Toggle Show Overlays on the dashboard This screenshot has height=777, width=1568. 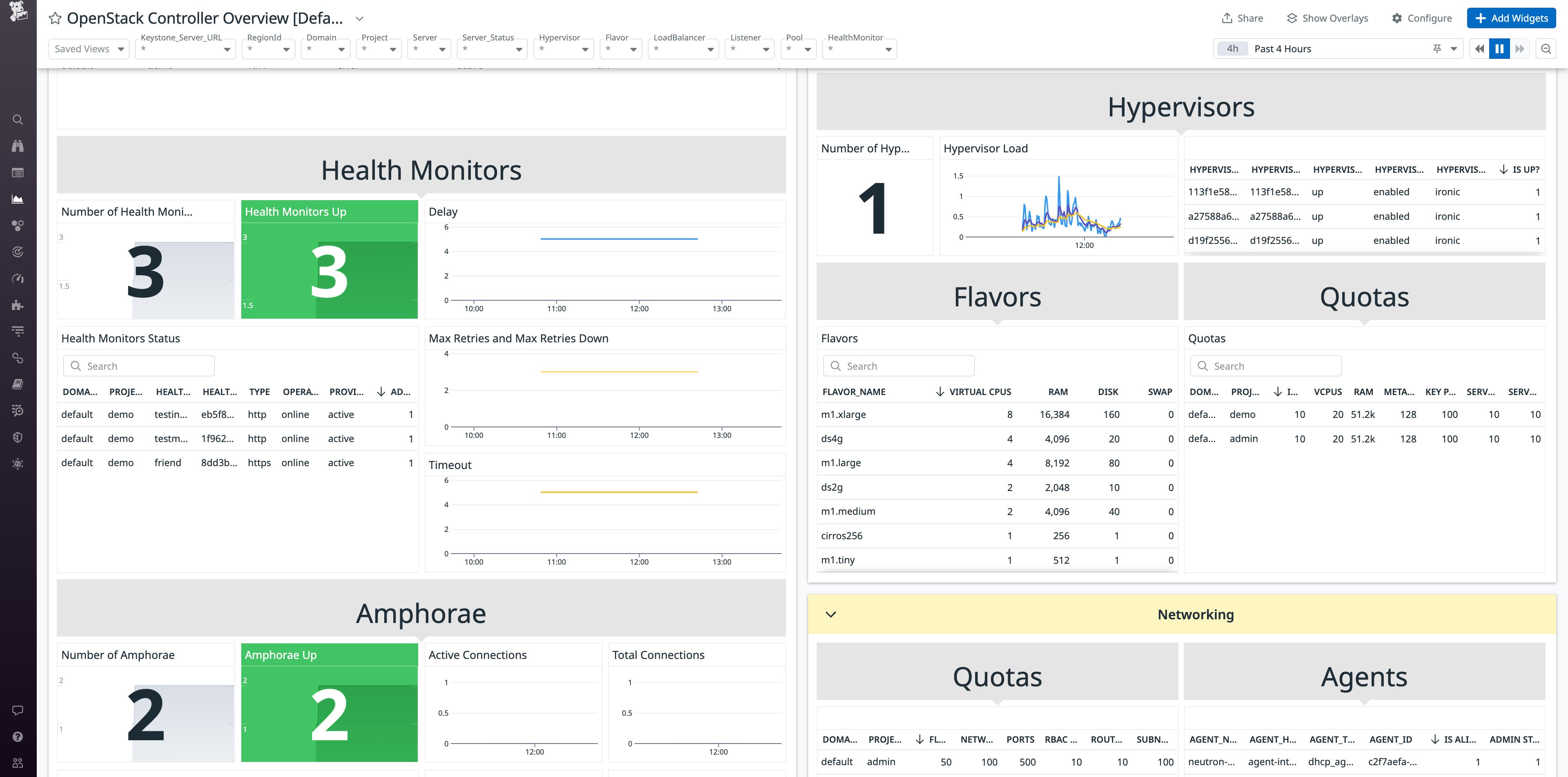(x=1327, y=18)
